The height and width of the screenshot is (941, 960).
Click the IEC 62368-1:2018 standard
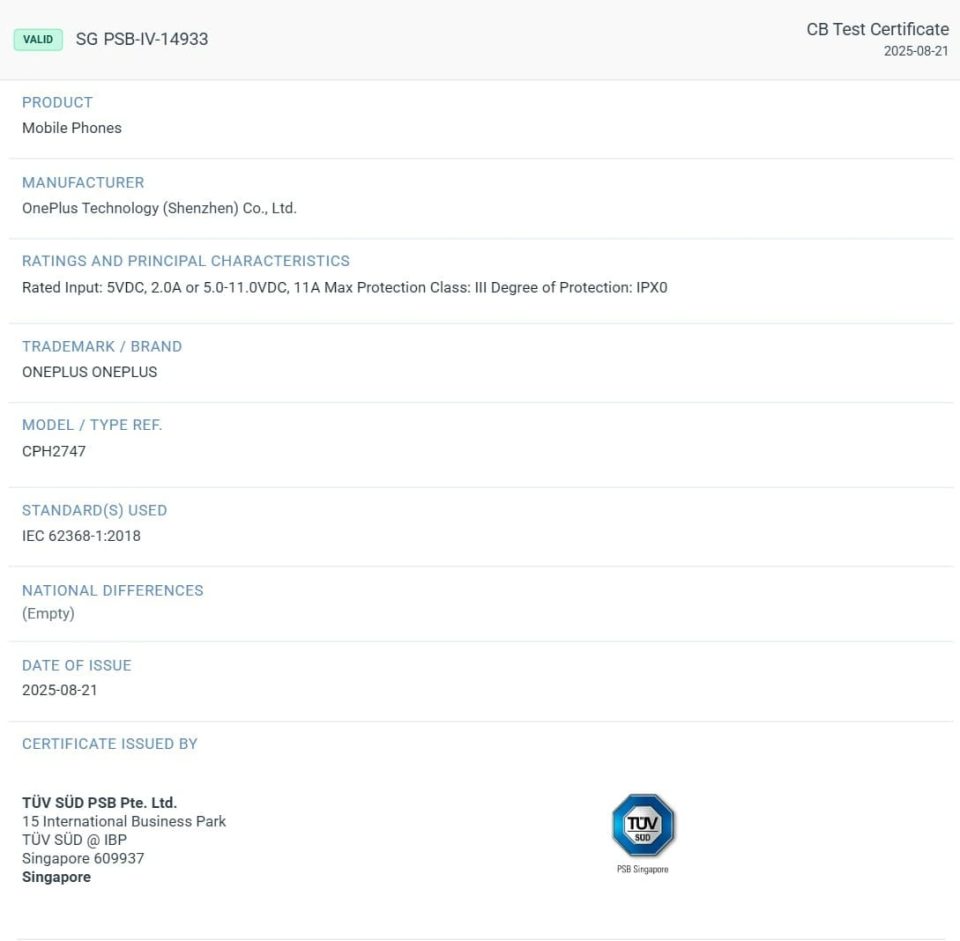coord(81,536)
